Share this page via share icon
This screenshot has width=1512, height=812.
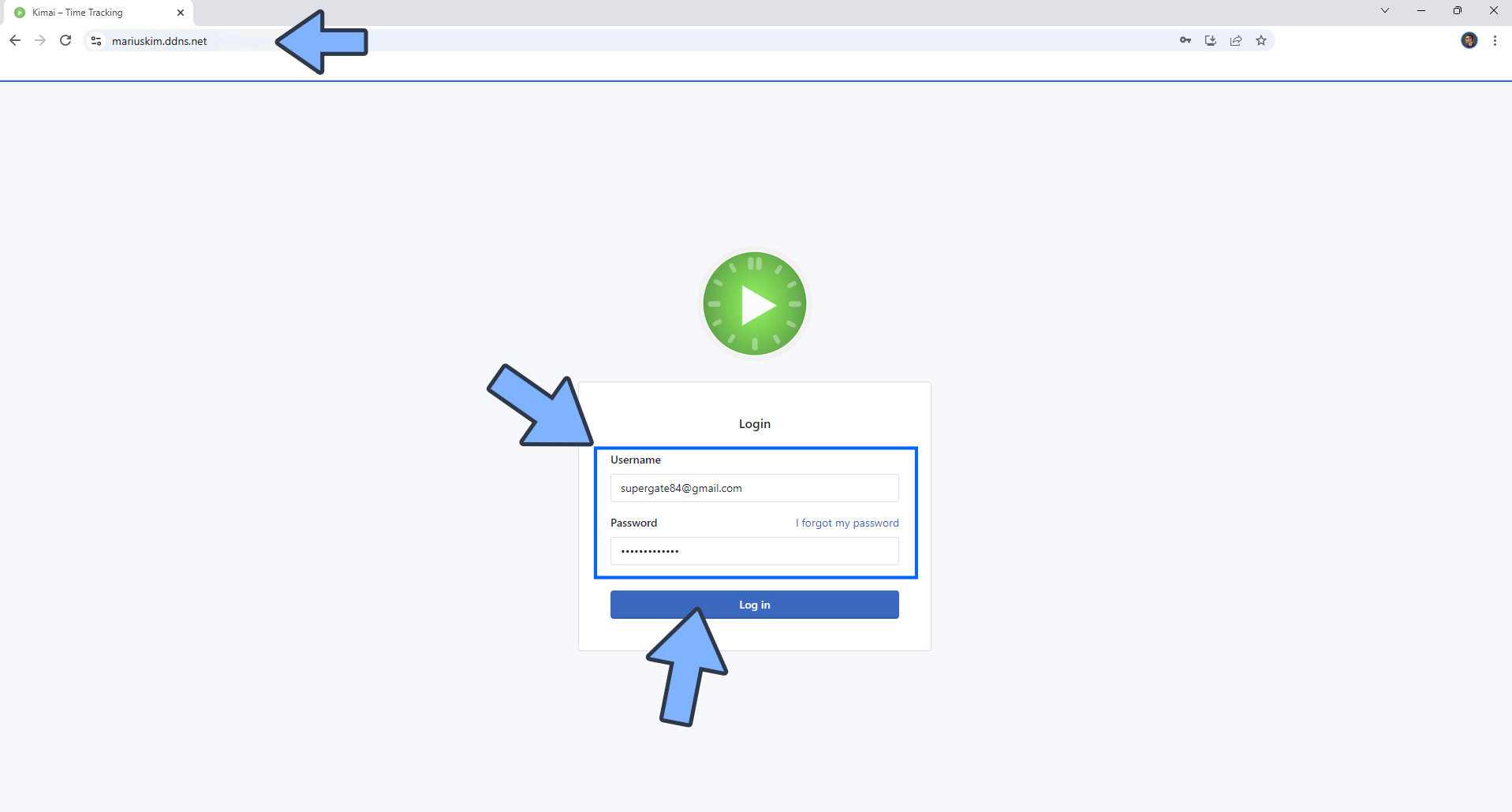pos(1236,40)
